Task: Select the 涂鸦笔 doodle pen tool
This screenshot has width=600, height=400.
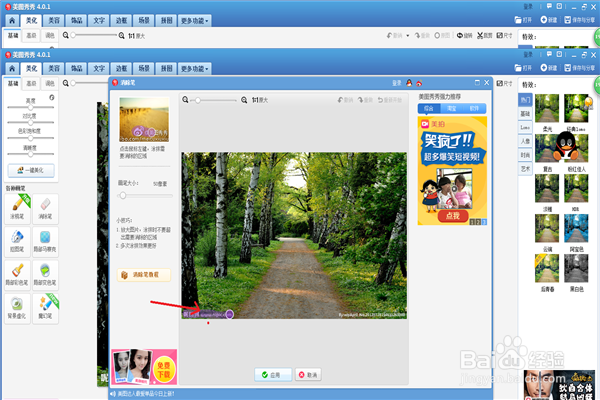Action: pos(17,207)
